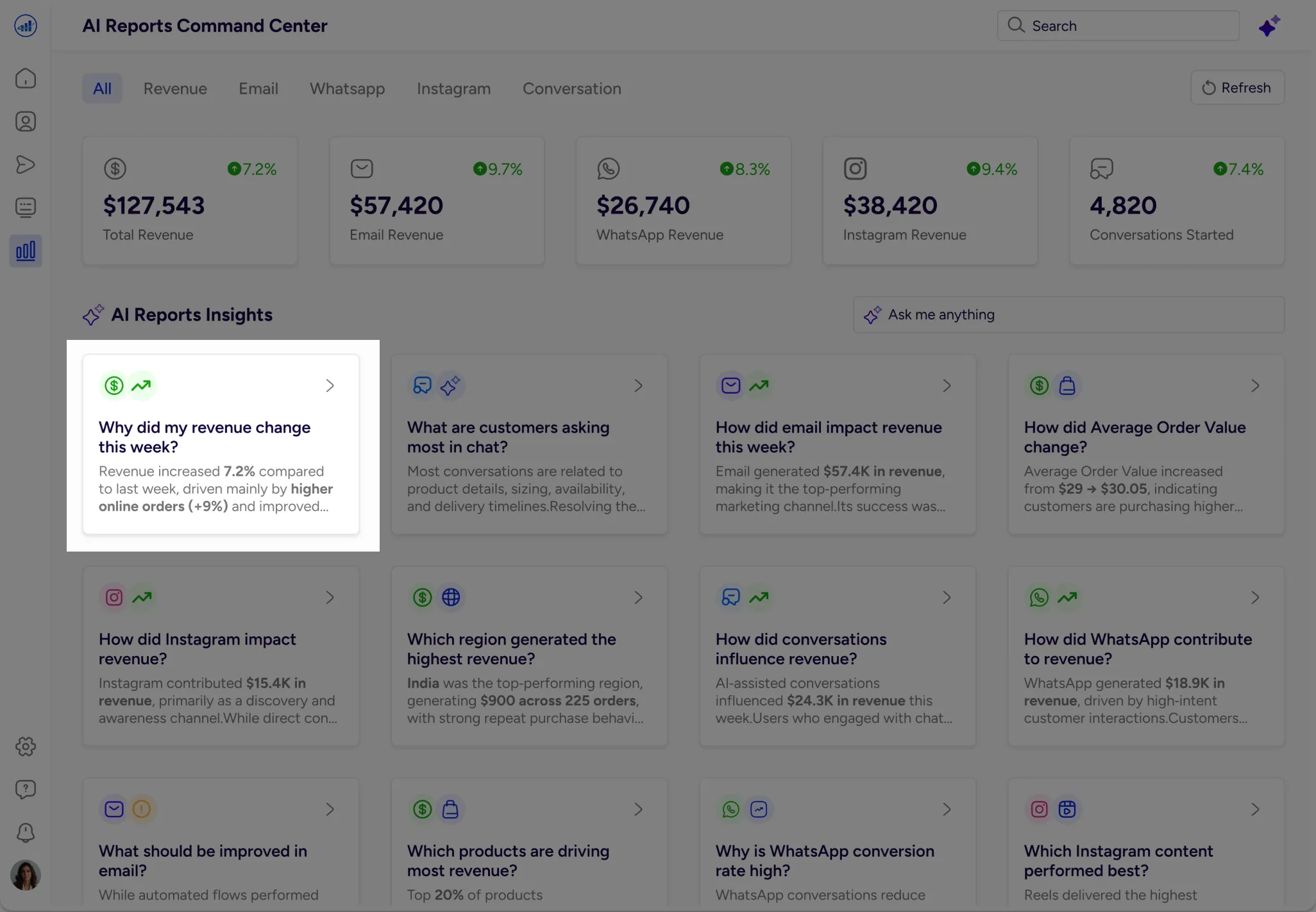Click user profile avatar photo
The height and width of the screenshot is (912, 1316).
pos(26,875)
